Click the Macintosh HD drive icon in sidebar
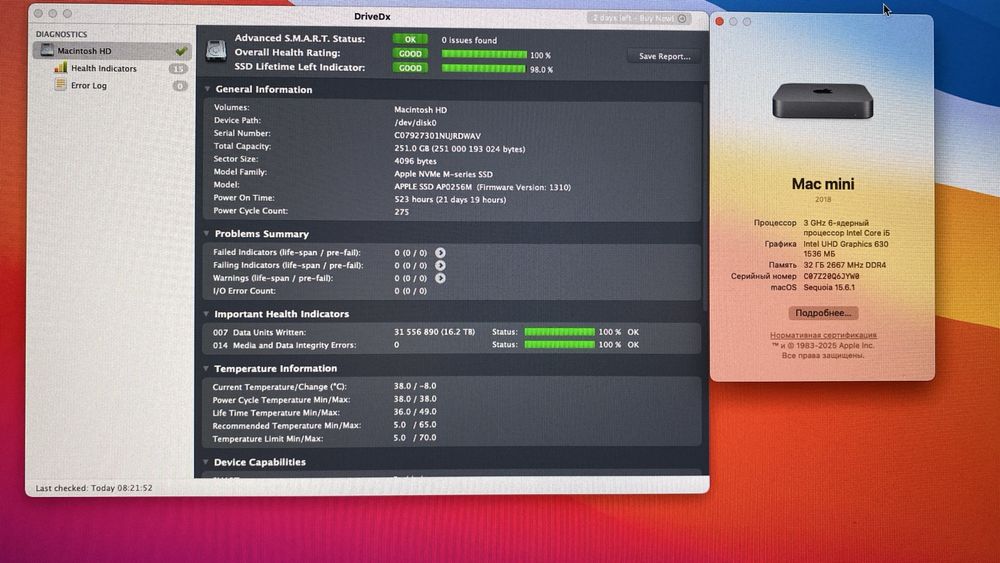The width and height of the screenshot is (1000, 563). pos(47,50)
